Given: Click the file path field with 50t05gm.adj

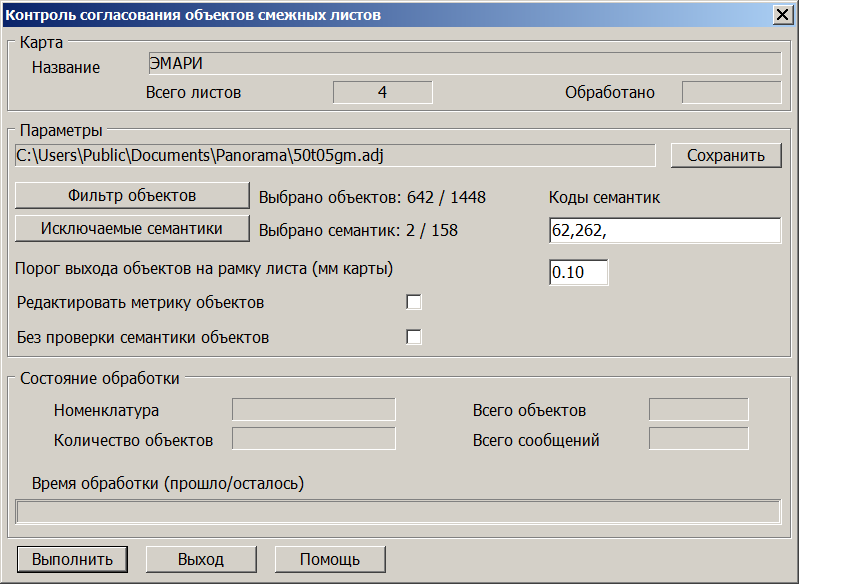Looking at the screenshot, I should [335, 155].
